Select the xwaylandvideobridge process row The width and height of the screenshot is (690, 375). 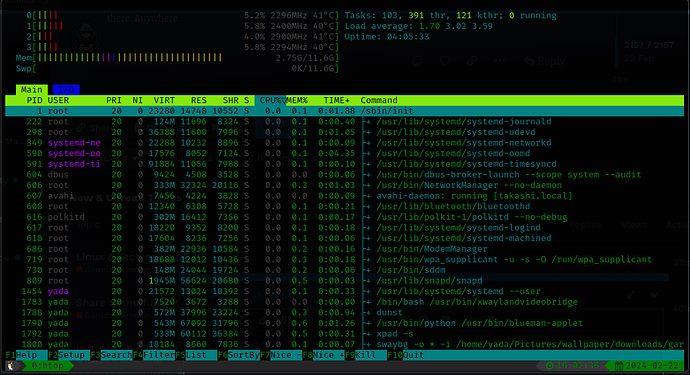click(x=345, y=302)
